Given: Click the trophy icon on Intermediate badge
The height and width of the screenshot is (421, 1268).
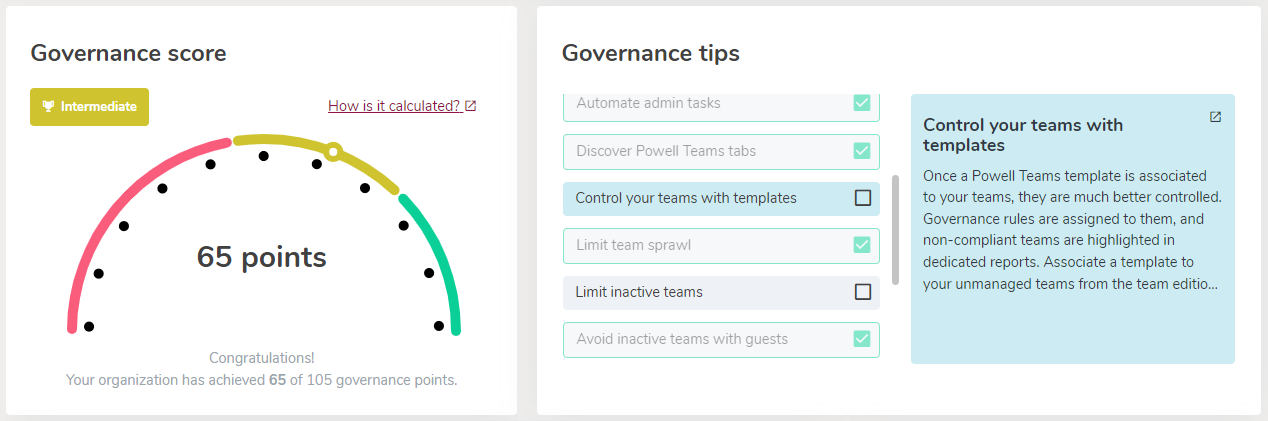Looking at the screenshot, I should point(47,107).
